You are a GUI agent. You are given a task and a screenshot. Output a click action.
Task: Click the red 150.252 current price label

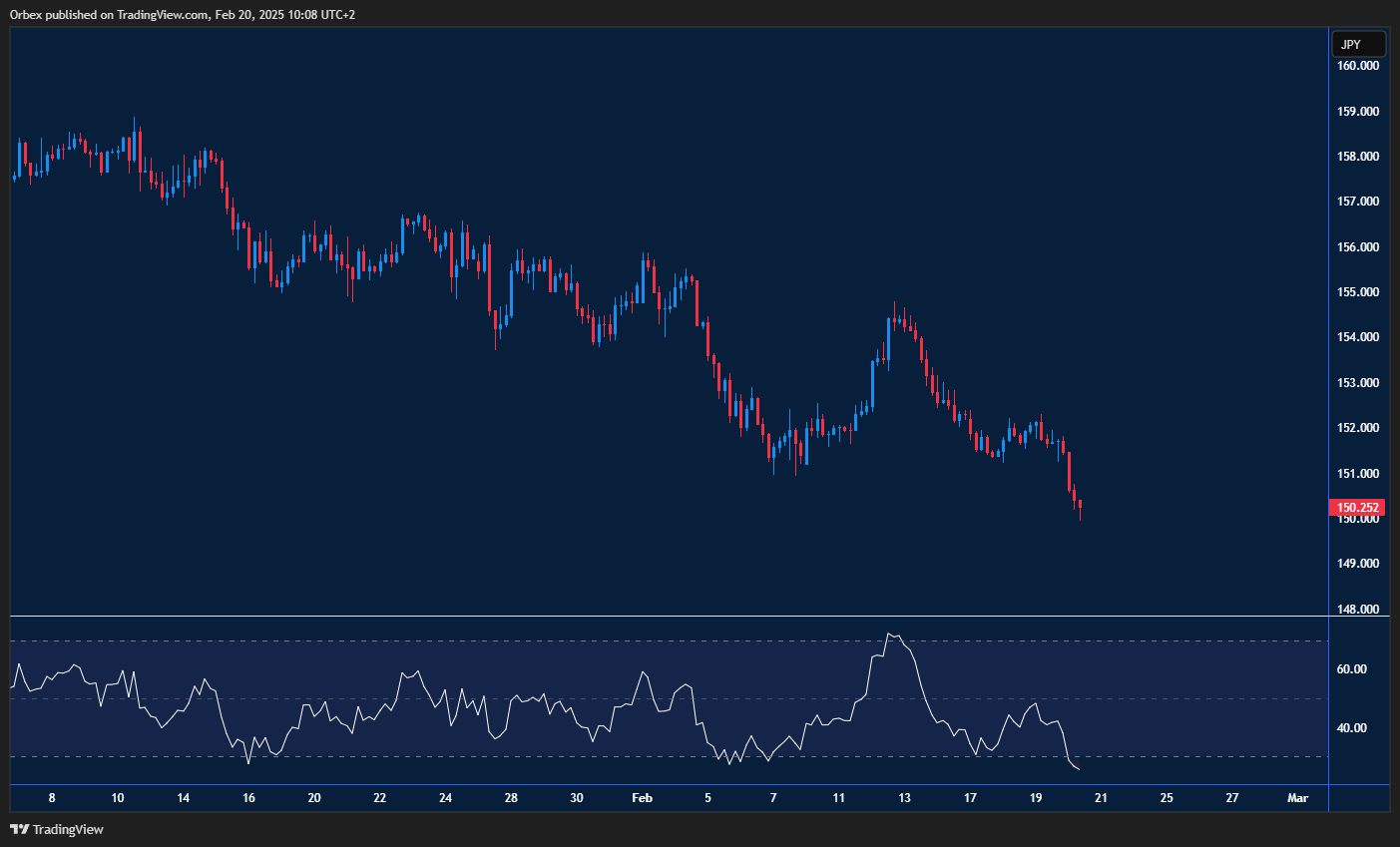(1357, 507)
